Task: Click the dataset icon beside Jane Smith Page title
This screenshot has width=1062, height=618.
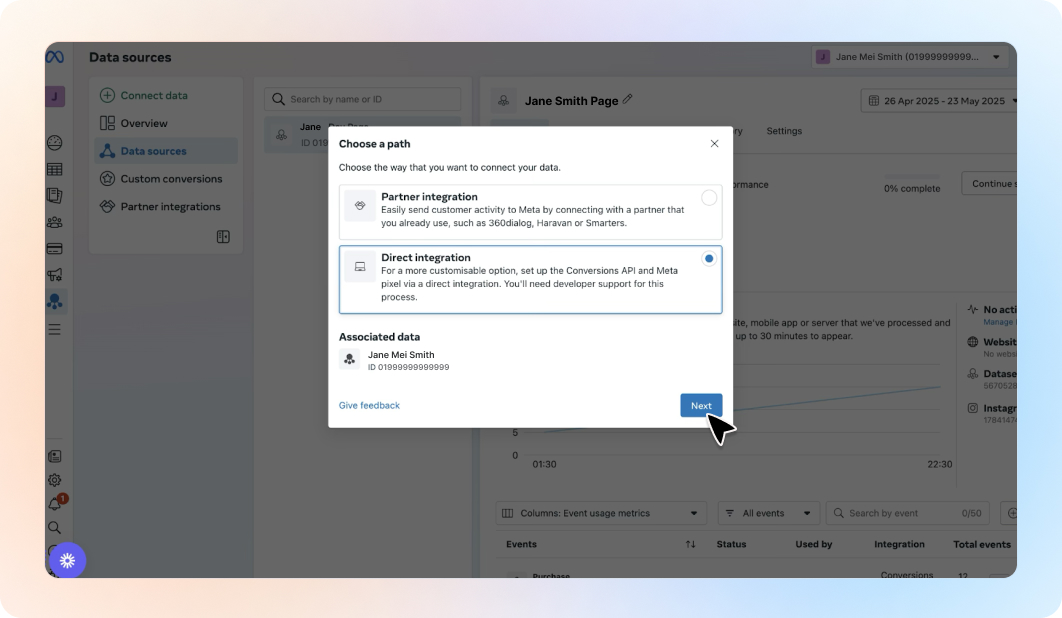Action: pyautogui.click(x=503, y=100)
